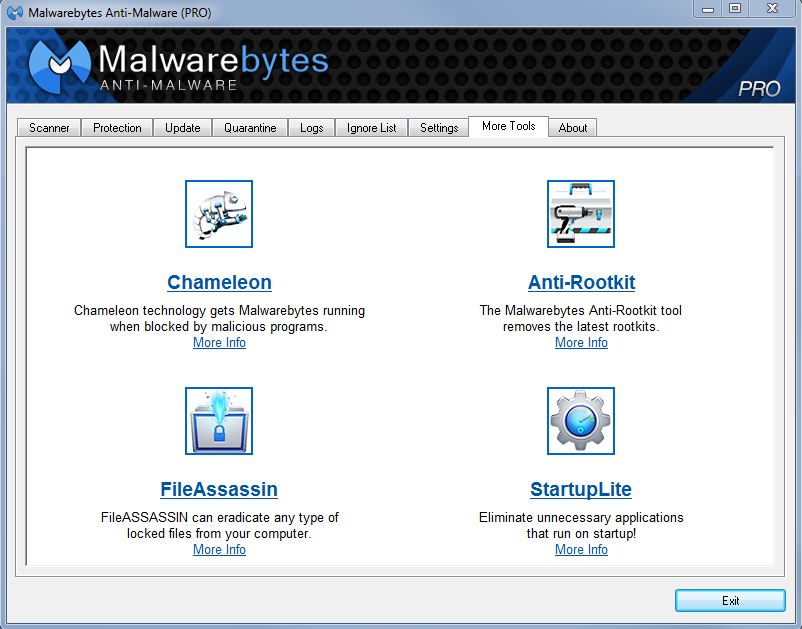Viewport: 802px width, 629px height.
Task: Click More Info under StartupLite
Action: (x=582, y=550)
